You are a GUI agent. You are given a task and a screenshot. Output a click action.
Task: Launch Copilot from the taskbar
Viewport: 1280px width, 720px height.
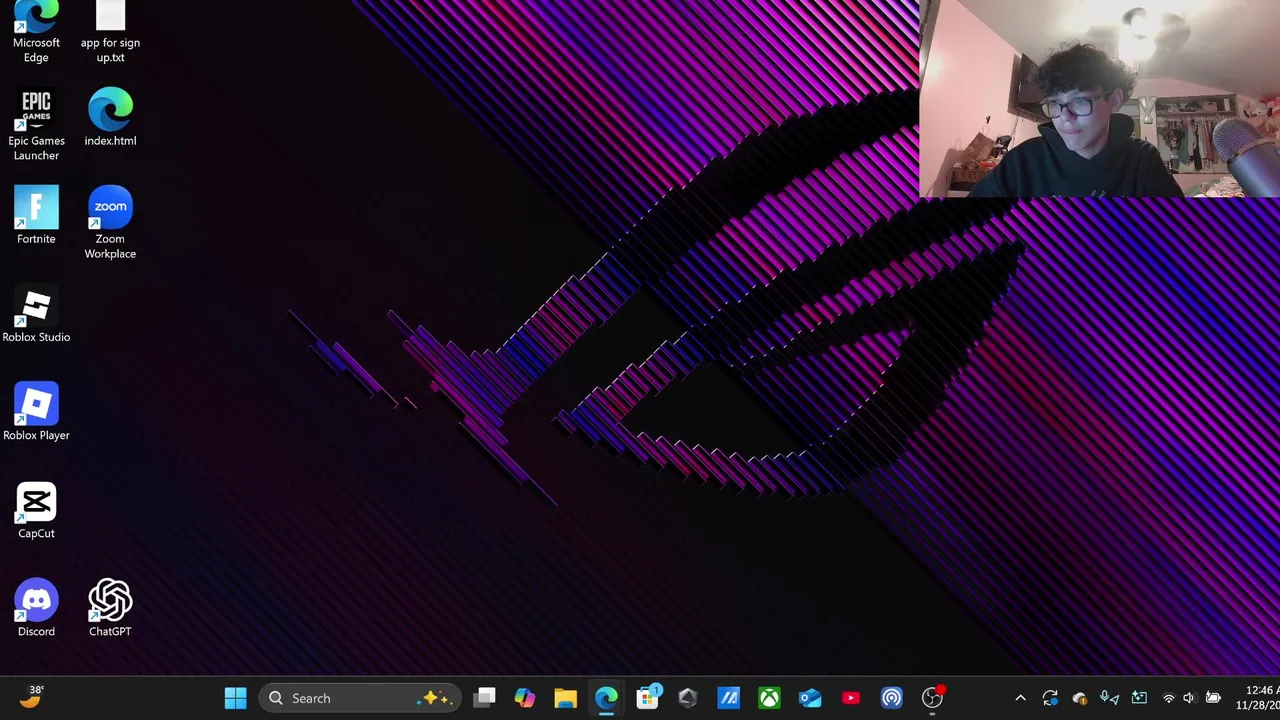tap(525, 698)
